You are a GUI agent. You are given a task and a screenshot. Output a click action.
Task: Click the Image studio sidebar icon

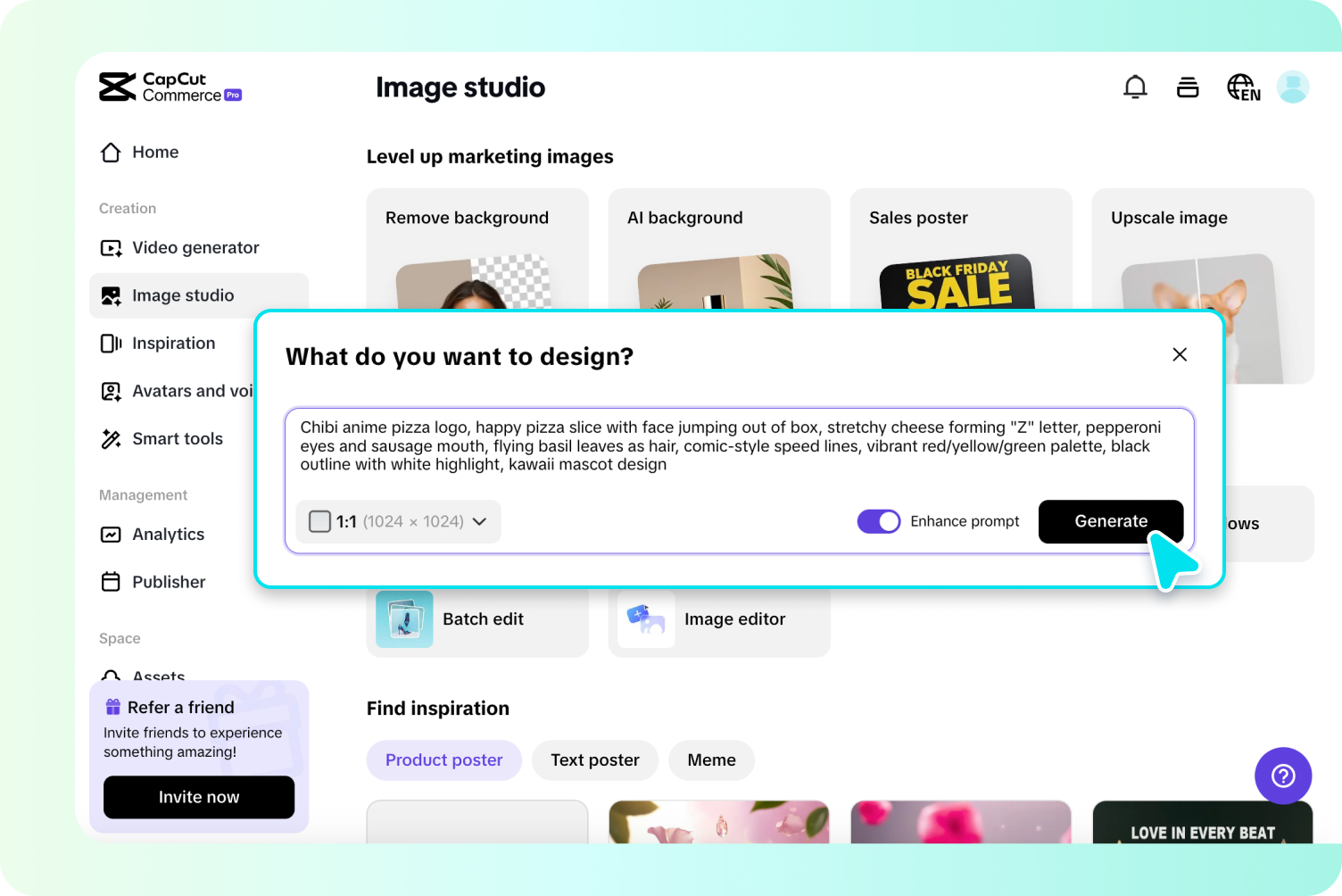point(111,295)
